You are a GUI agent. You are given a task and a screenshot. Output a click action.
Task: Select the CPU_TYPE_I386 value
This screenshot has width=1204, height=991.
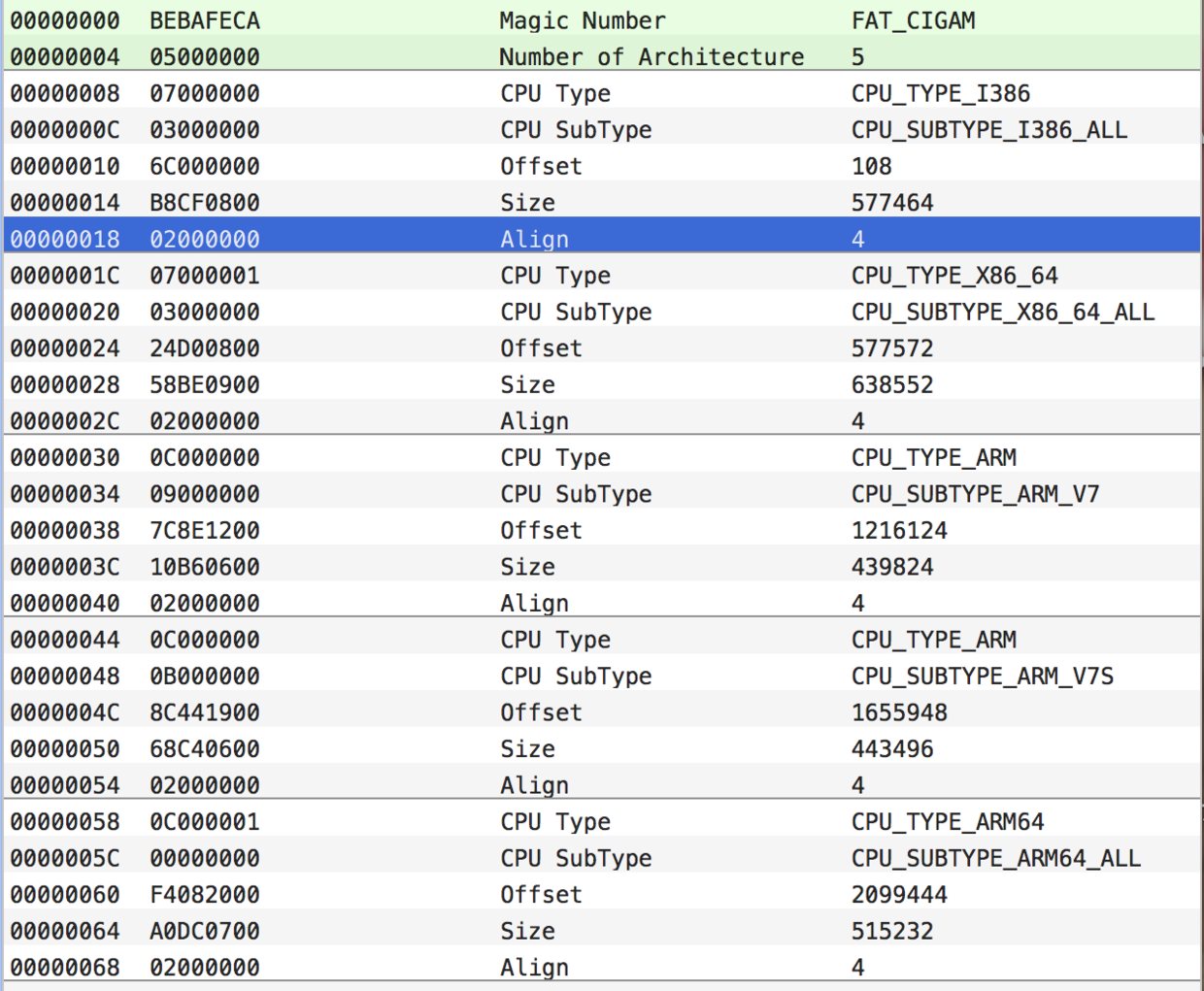click(941, 93)
